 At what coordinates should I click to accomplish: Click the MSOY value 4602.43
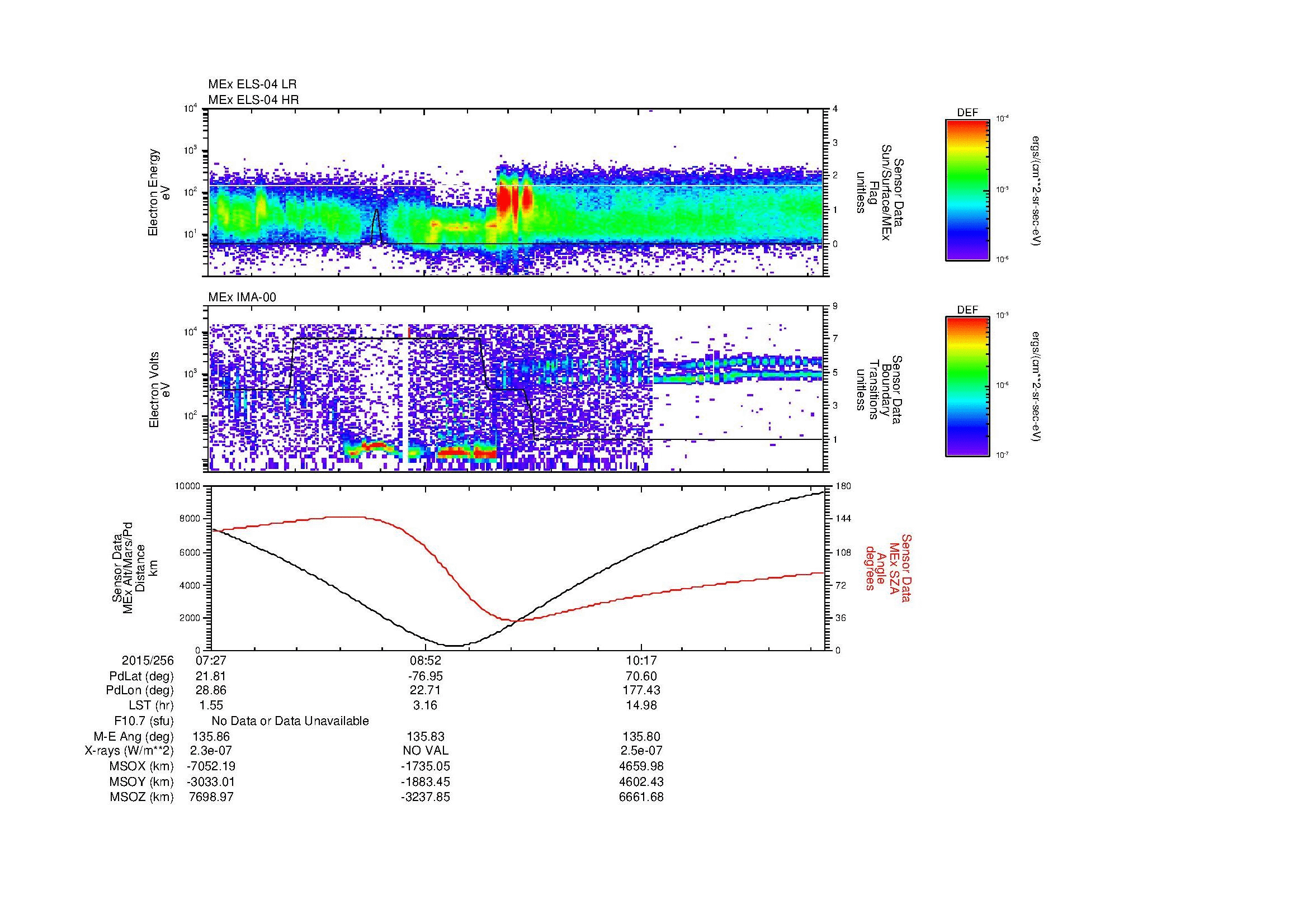pyautogui.click(x=641, y=781)
